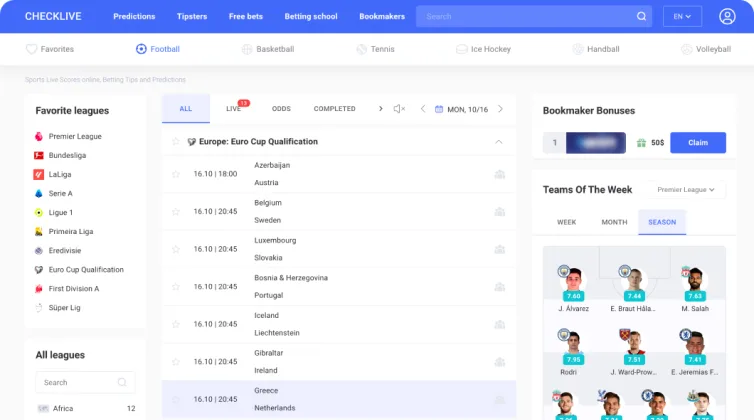Open the Tipsters menu
Screen dimensions: 754x420
point(192,16)
